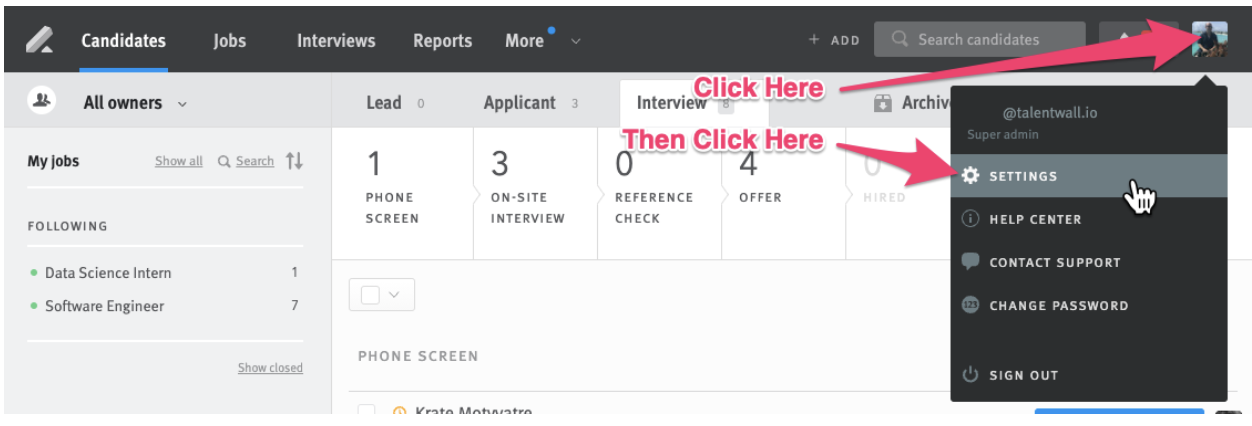Click the Change Password icon
The width and height of the screenshot is (1252, 426).
[x=970, y=305]
